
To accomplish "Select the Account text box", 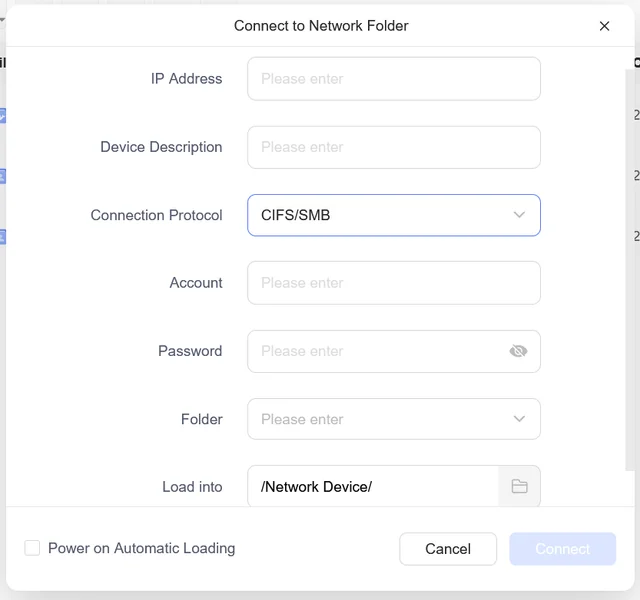I will click(x=393, y=283).
